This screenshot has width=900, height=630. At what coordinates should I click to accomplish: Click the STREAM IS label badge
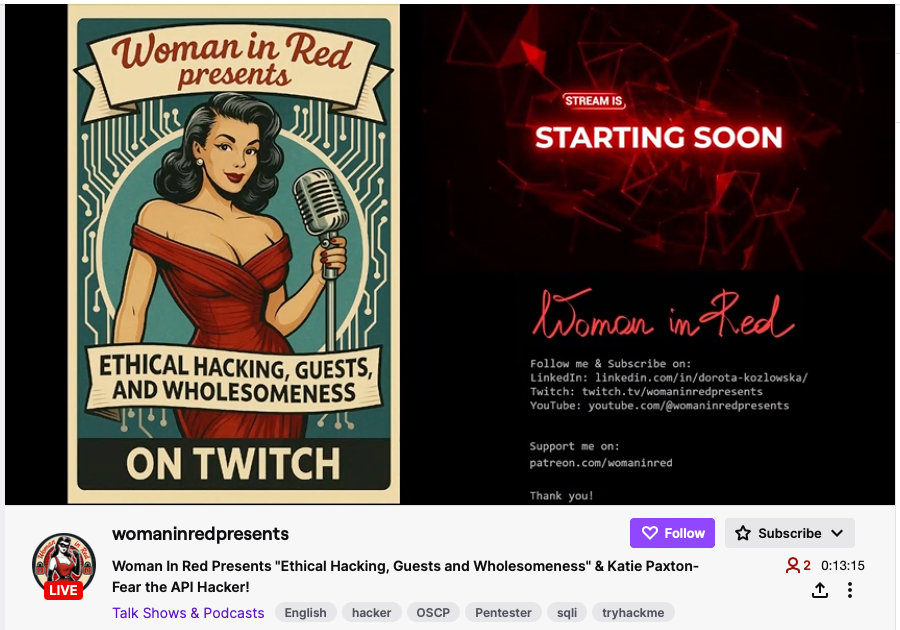point(593,101)
